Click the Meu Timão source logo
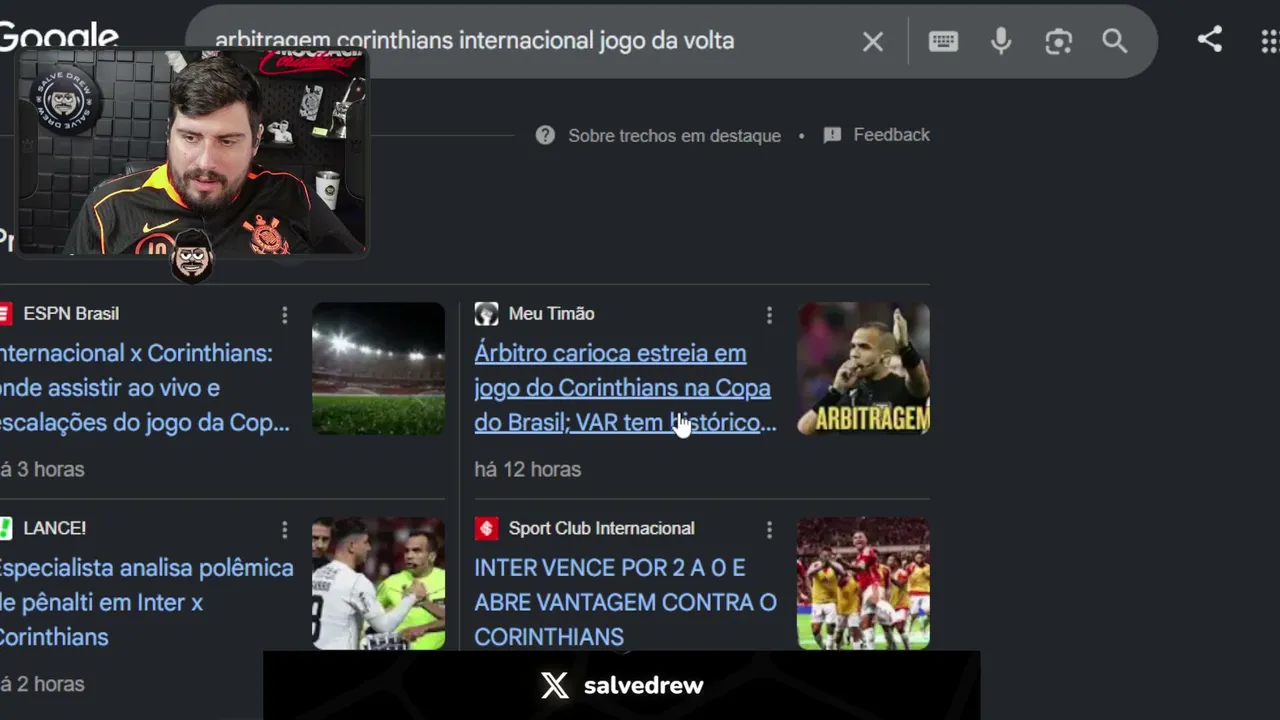Screen dimensions: 1280x720 click(486, 314)
